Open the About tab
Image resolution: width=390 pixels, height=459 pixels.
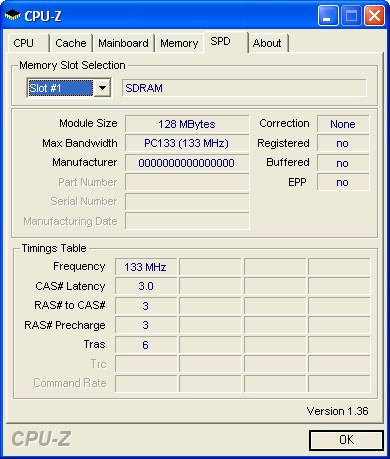[x=268, y=43]
